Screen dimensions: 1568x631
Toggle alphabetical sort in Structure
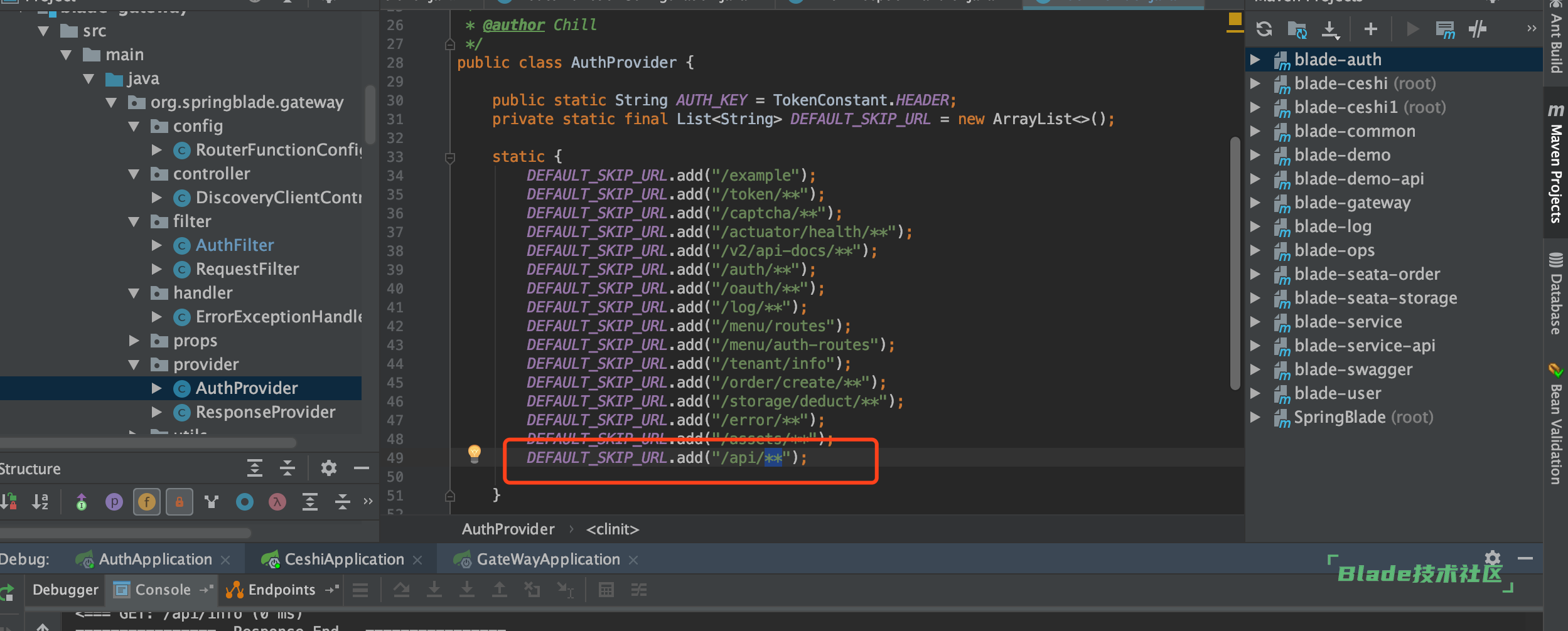coord(40,501)
